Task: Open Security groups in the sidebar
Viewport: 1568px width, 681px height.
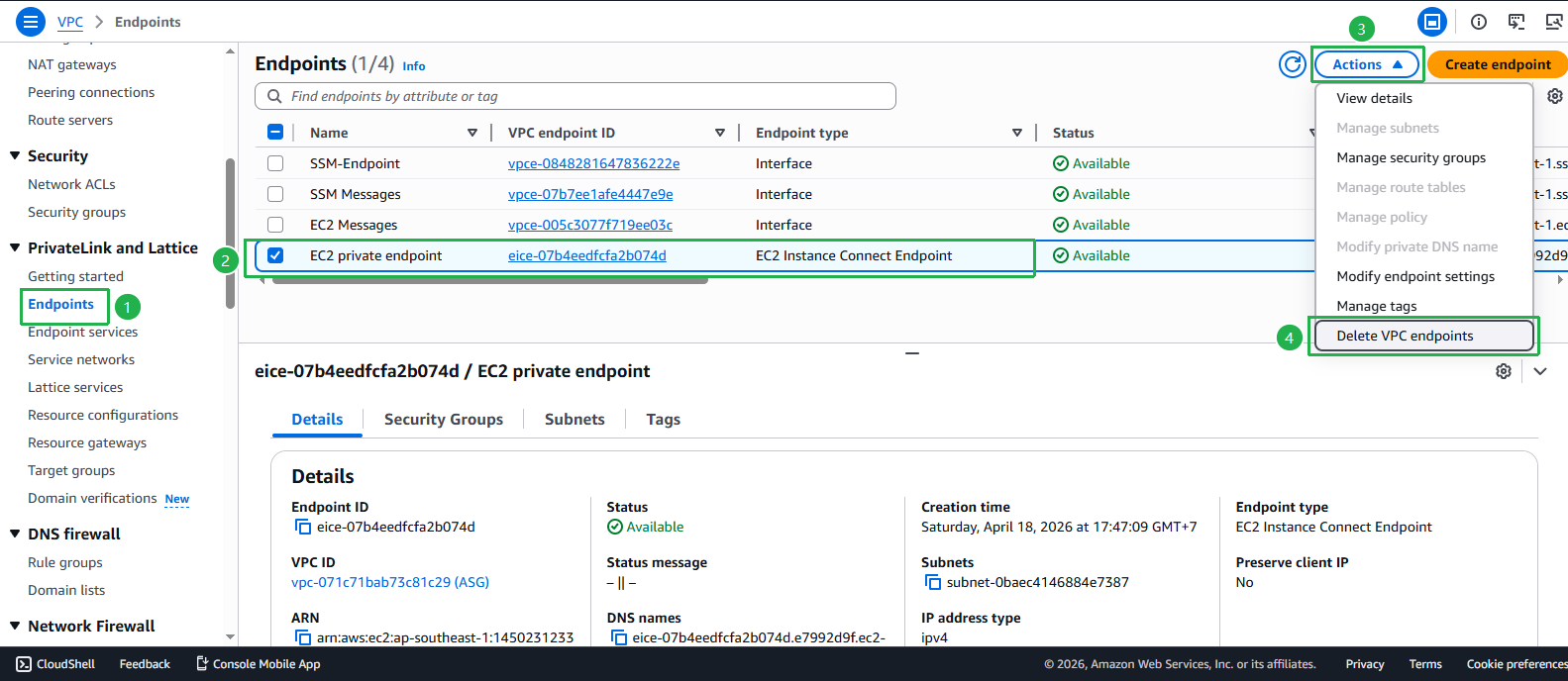Action: click(x=77, y=213)
